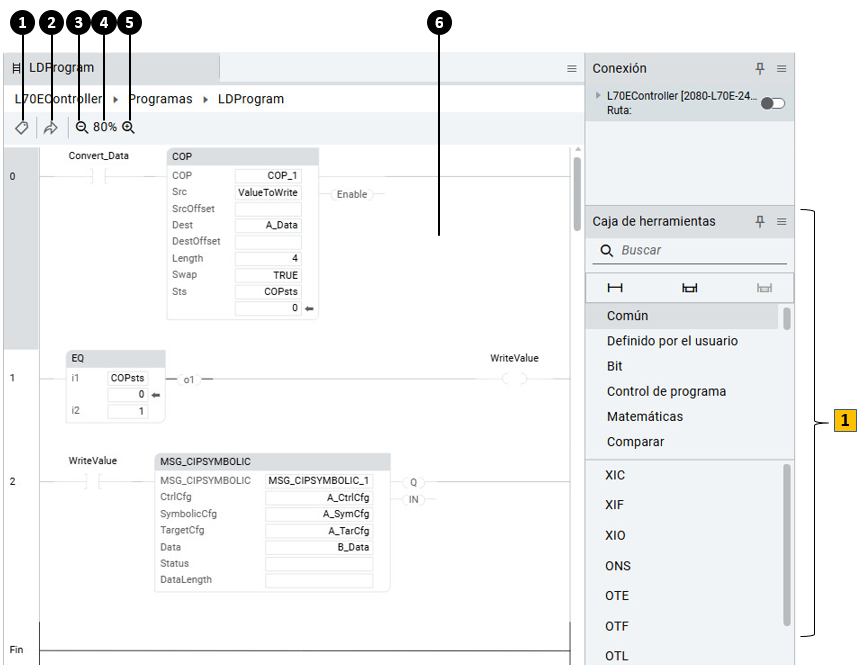Select the add branch icon in the toolbox
The width and height of the screenshot is (865, 665).
click(x=689, y=288)
